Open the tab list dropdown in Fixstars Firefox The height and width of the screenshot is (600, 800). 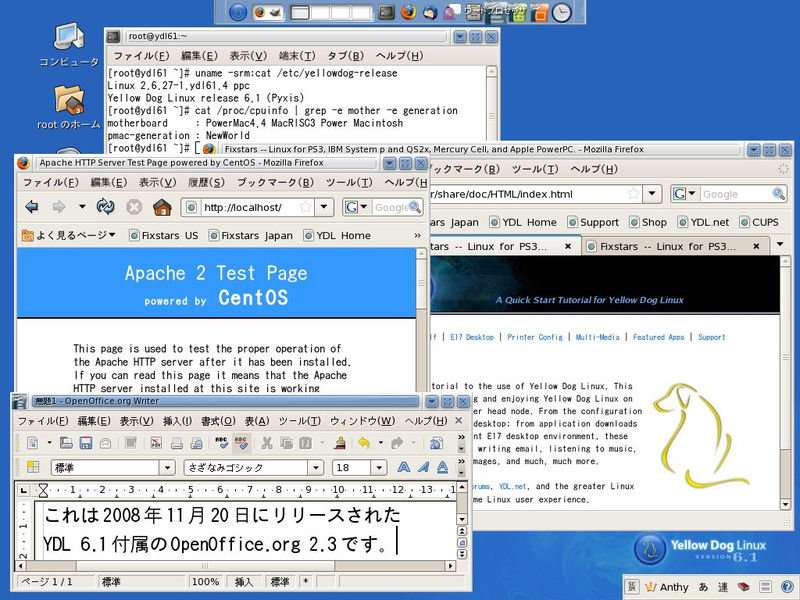click(x=780, y=245)
